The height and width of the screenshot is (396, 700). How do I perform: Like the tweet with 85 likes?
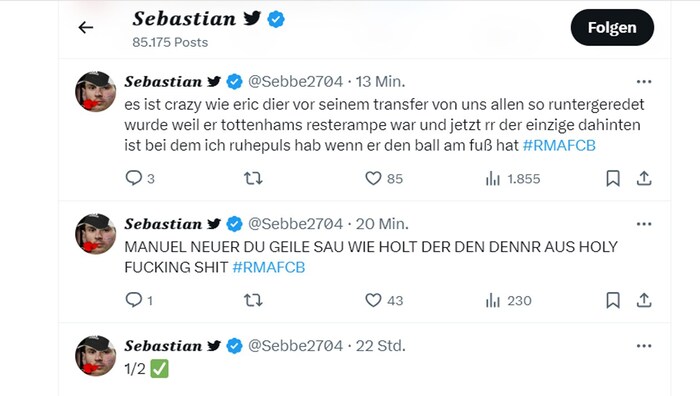click(x=373, y=178)
